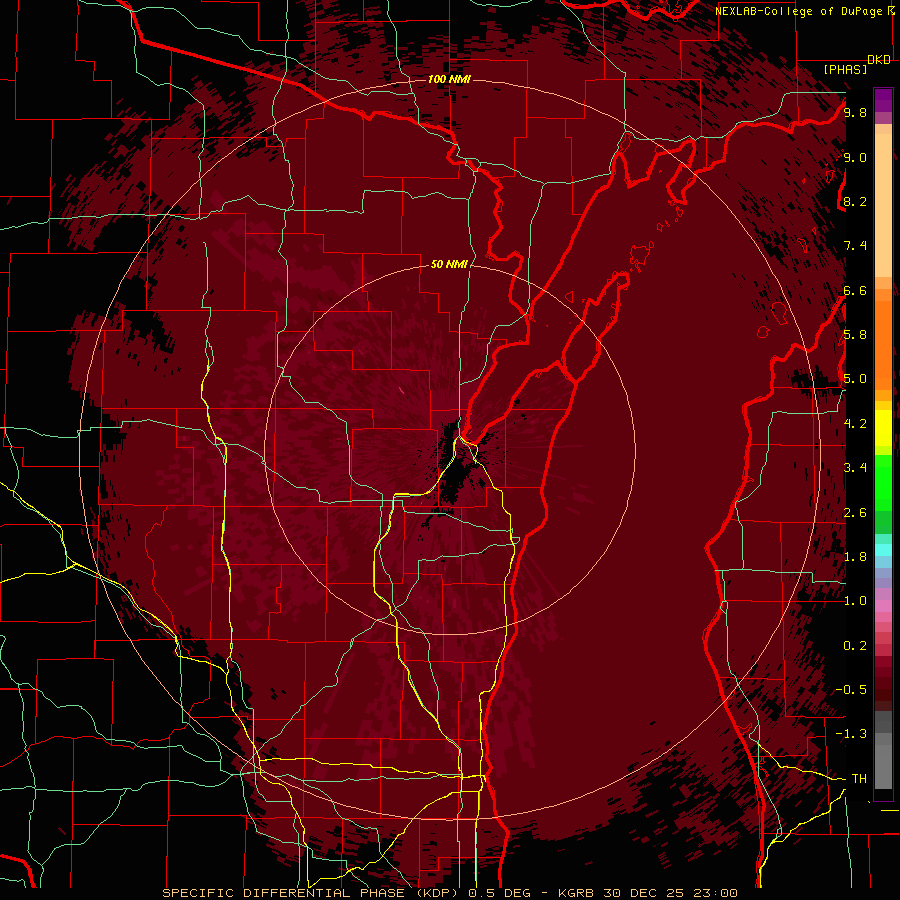Click the radar site center black clutter area
Image resolution: width=900 pixels, height=900 pixels.
[x=455, y=470]
